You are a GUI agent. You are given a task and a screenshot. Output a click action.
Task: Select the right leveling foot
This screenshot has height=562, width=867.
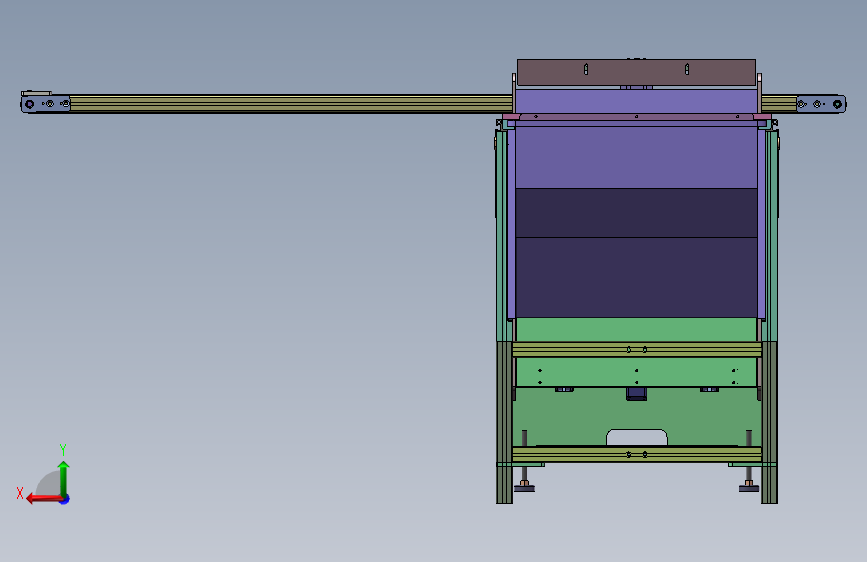coord(749,486)
